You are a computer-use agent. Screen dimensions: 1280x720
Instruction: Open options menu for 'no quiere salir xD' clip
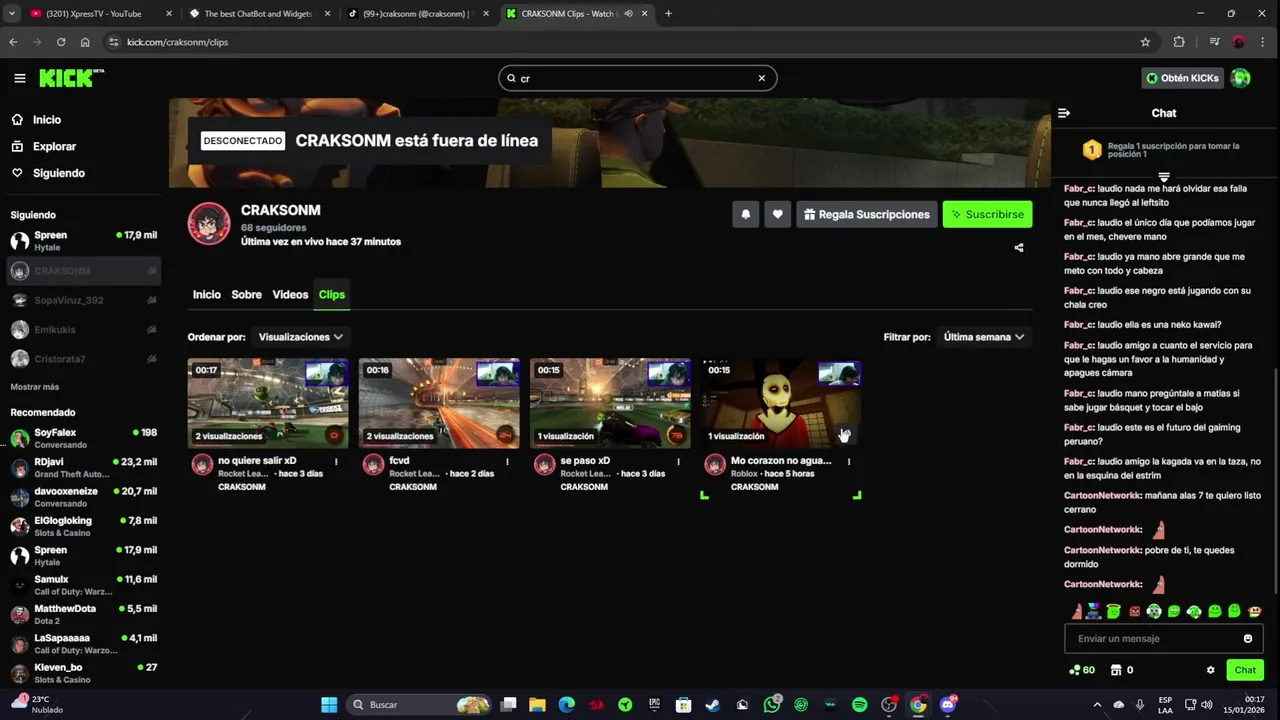pyautogui.click(x=336, y=462)
